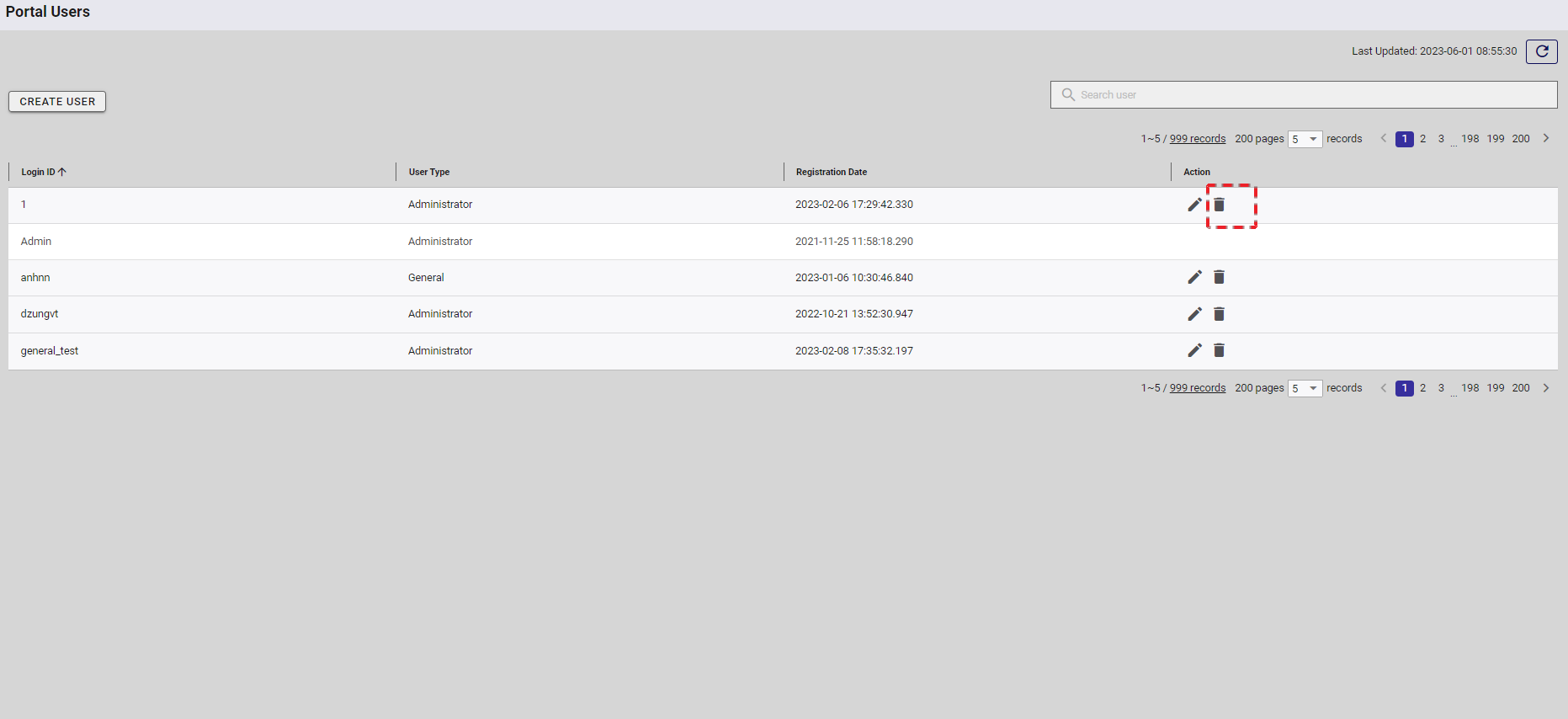Viewport: 1568px width, 719px height.
Task: Delete user 1 with trash icon
Action: coord(1219,205)
